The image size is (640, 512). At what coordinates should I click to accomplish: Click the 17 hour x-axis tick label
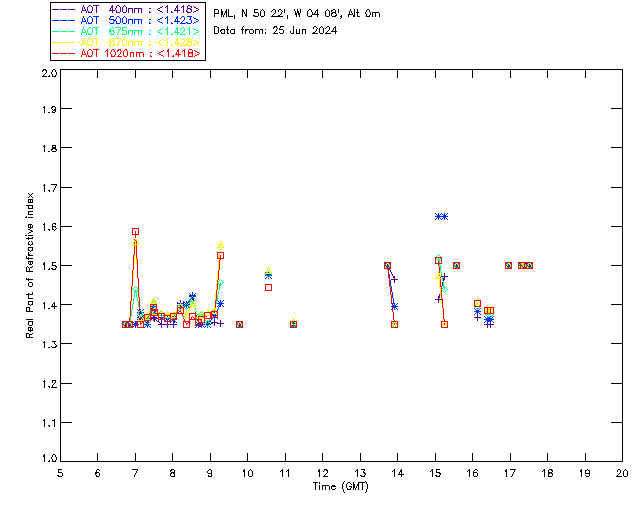coord(510,473)
